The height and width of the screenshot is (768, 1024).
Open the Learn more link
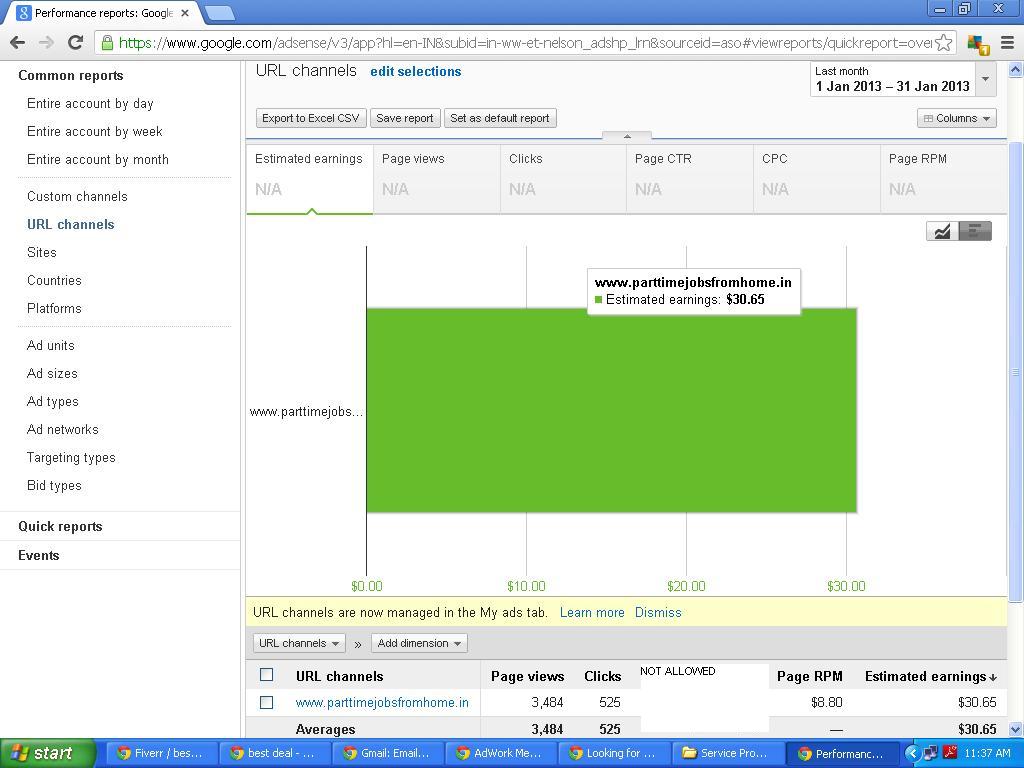pyautogui.click(x=592, y=613)
